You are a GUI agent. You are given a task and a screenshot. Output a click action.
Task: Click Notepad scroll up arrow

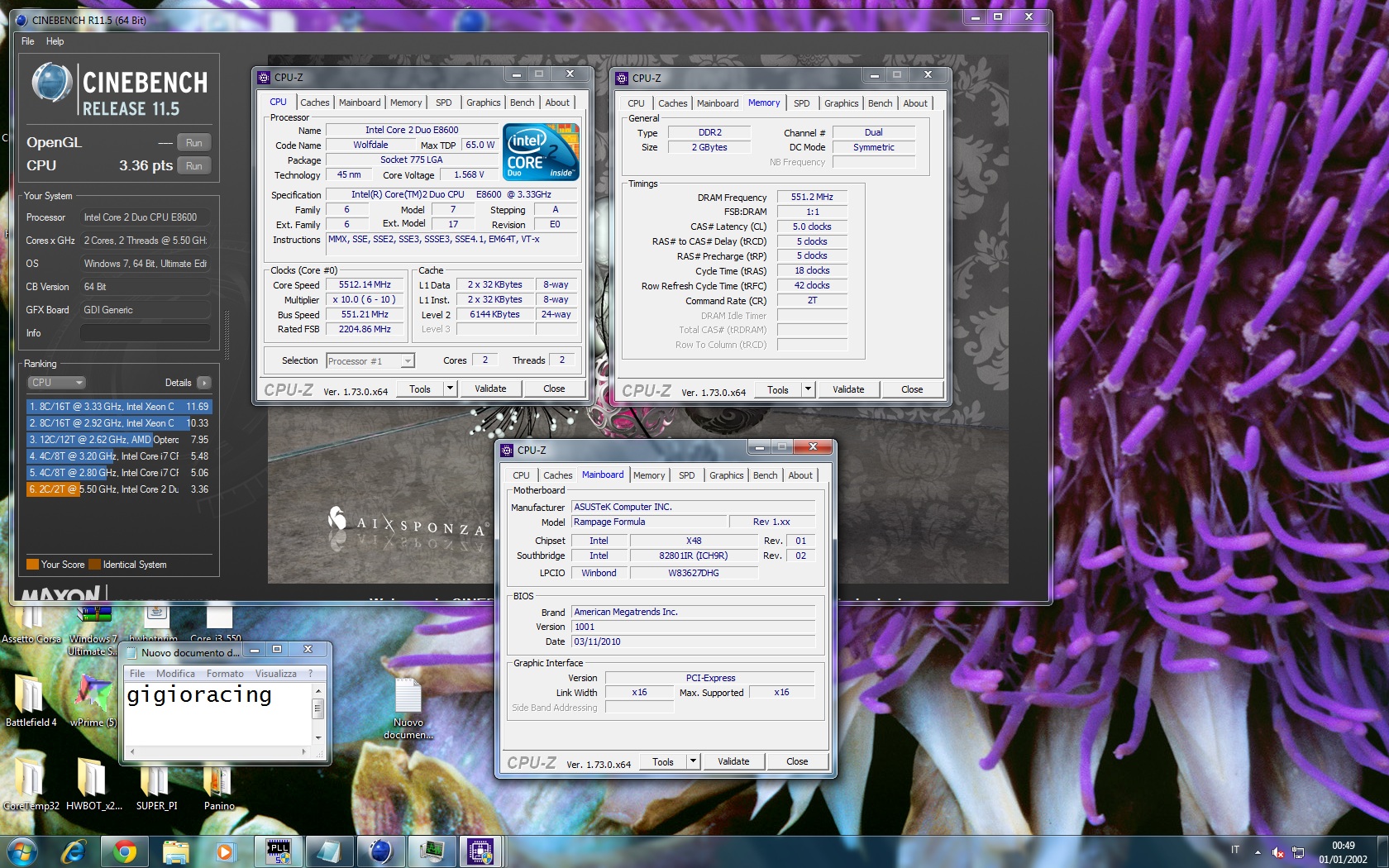tap(317, 691)
